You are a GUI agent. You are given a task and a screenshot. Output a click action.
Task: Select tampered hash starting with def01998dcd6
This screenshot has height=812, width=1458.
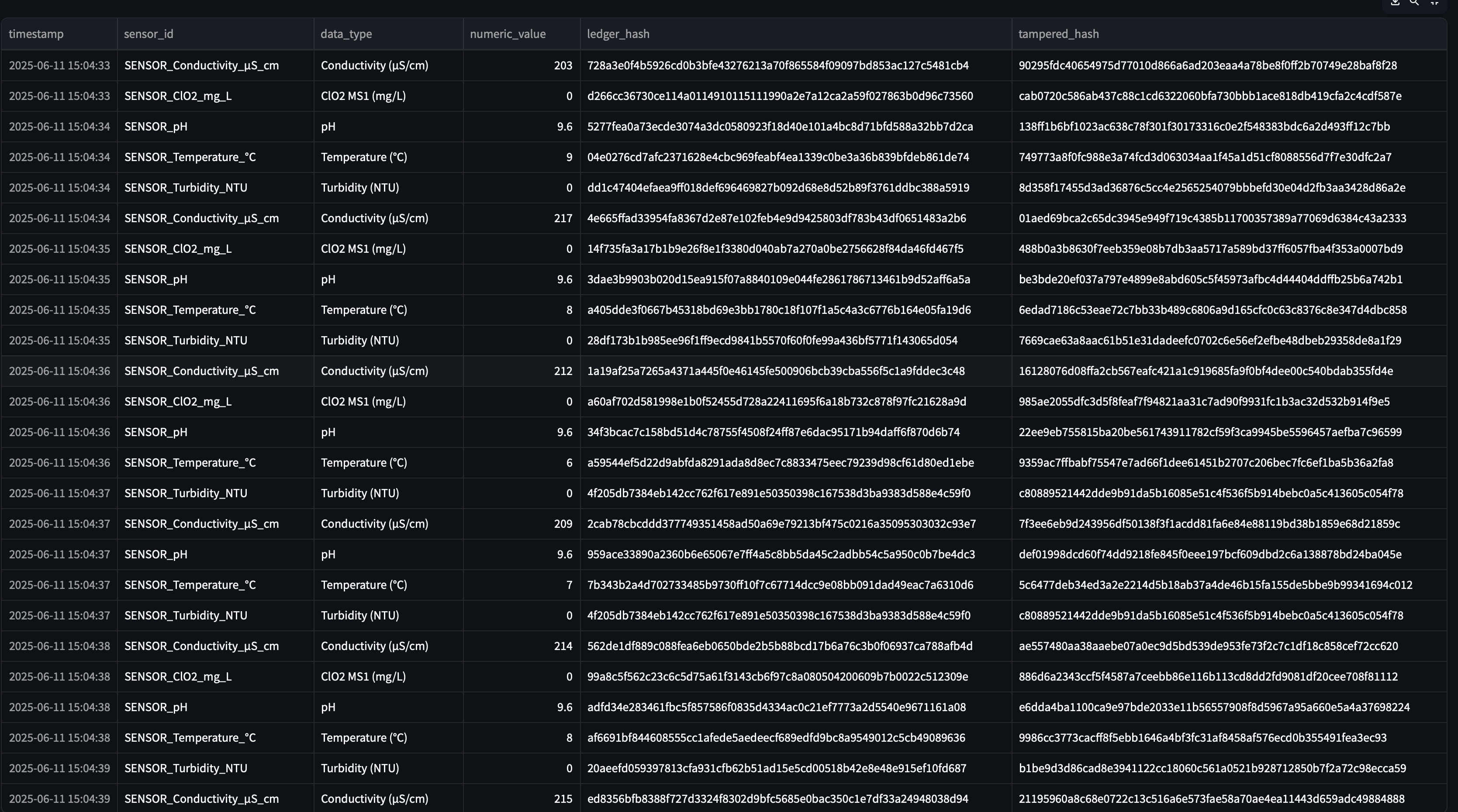click(1229, 554)
